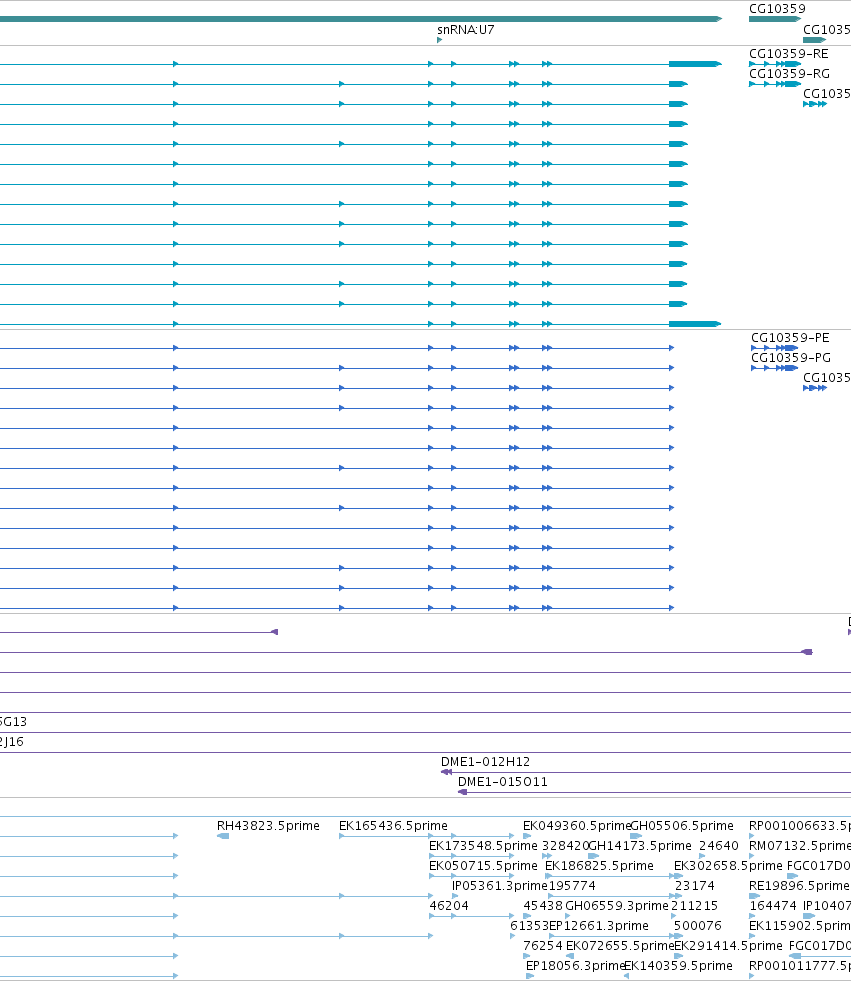Select feature label 500076

coord(698,926)
